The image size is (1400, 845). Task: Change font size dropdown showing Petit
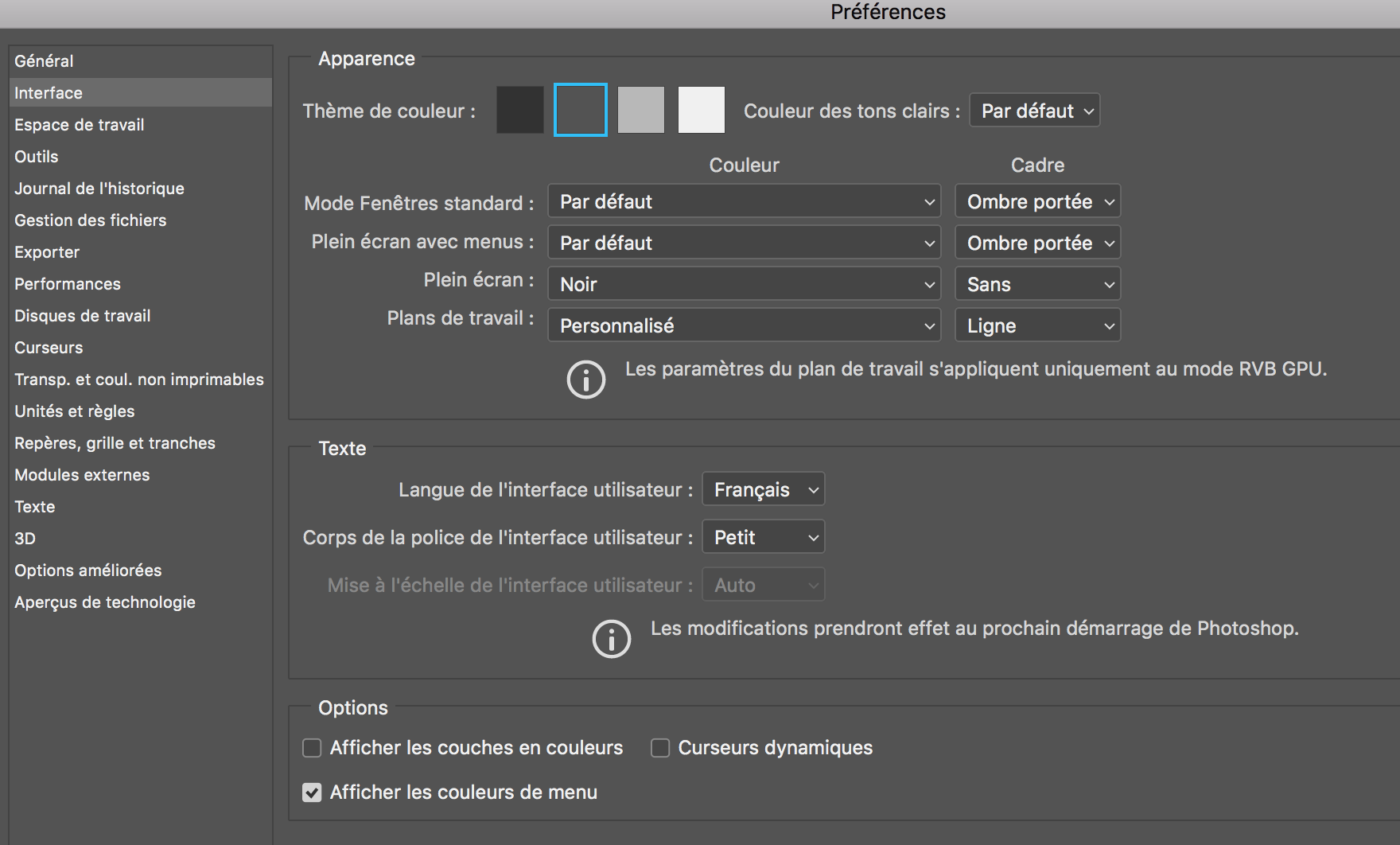763,537
